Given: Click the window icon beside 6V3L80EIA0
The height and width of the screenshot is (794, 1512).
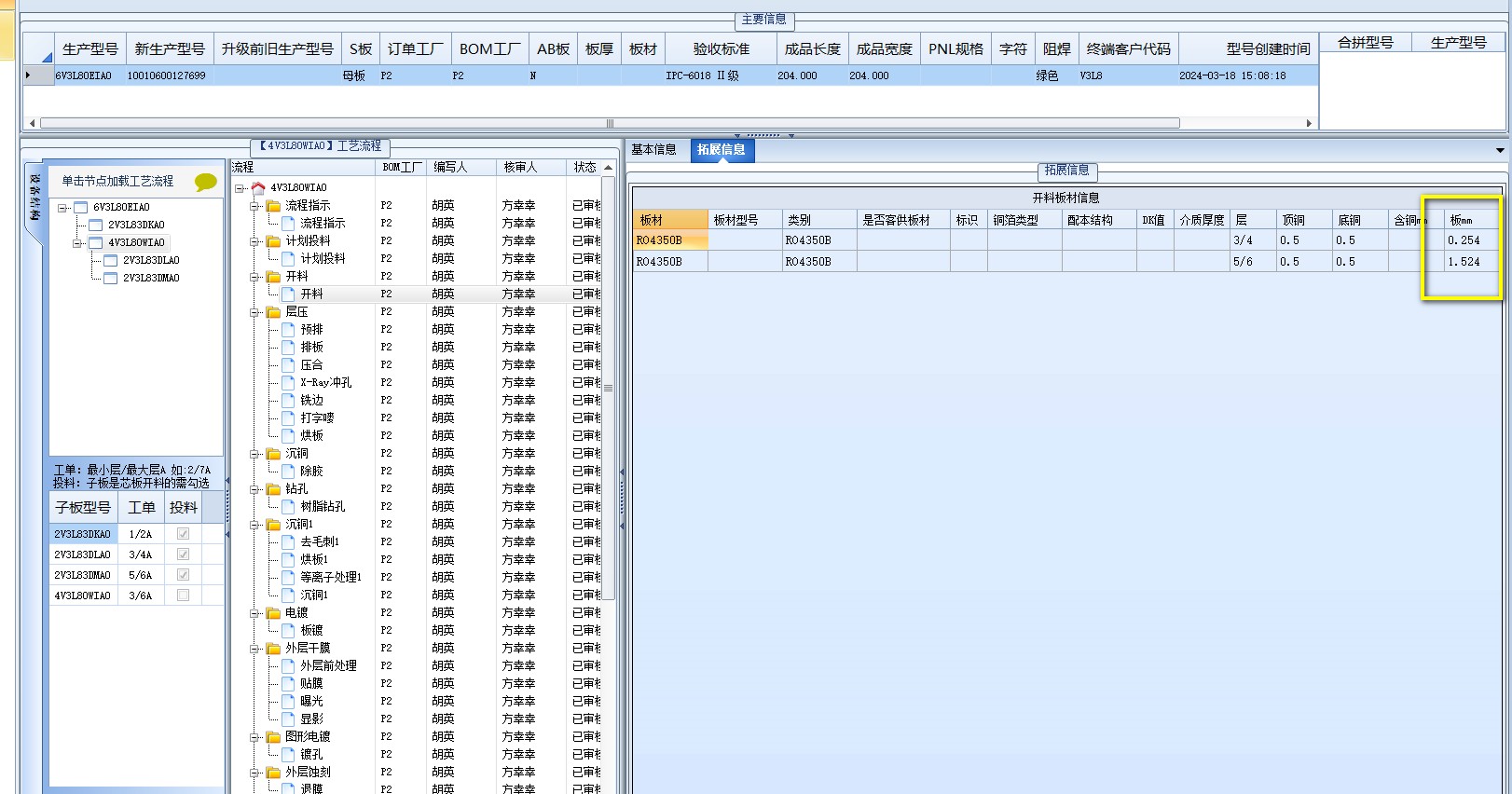Looking at the screenshot, I should [80, 207].
